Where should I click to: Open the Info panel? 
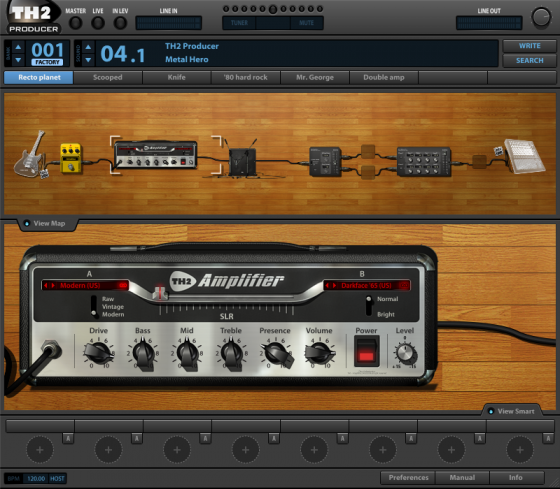click(516, 478)
